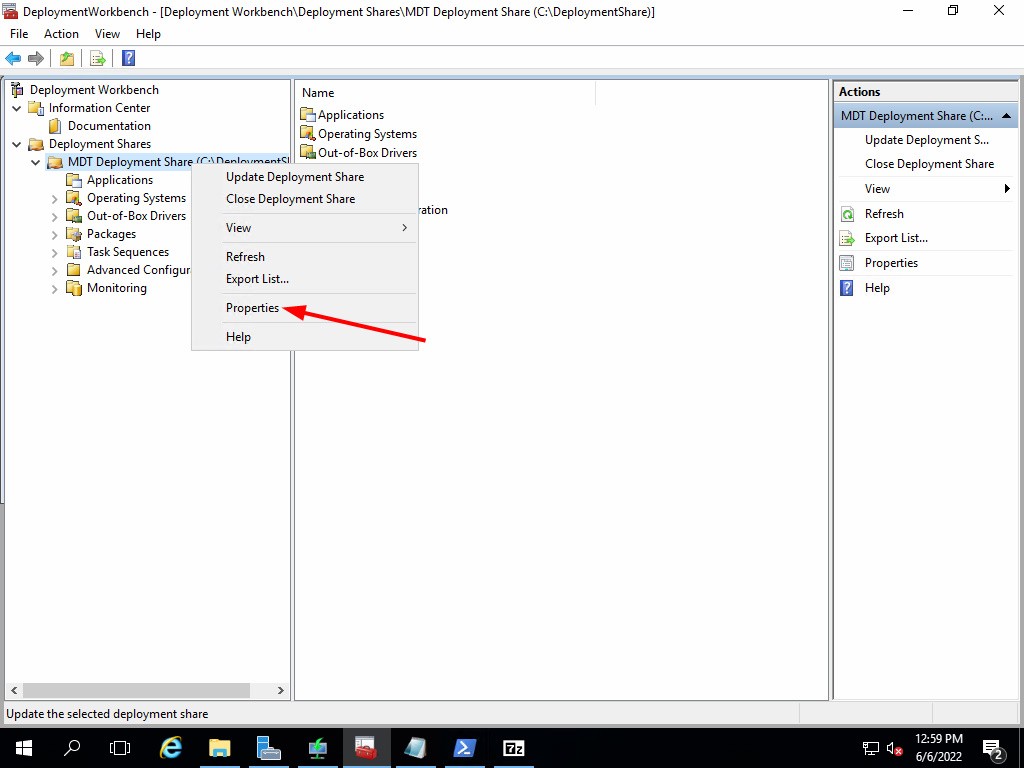The image size is (1024, 768).
Task: Click the blue Help toolbar icon
Action: tap(128, 58)
